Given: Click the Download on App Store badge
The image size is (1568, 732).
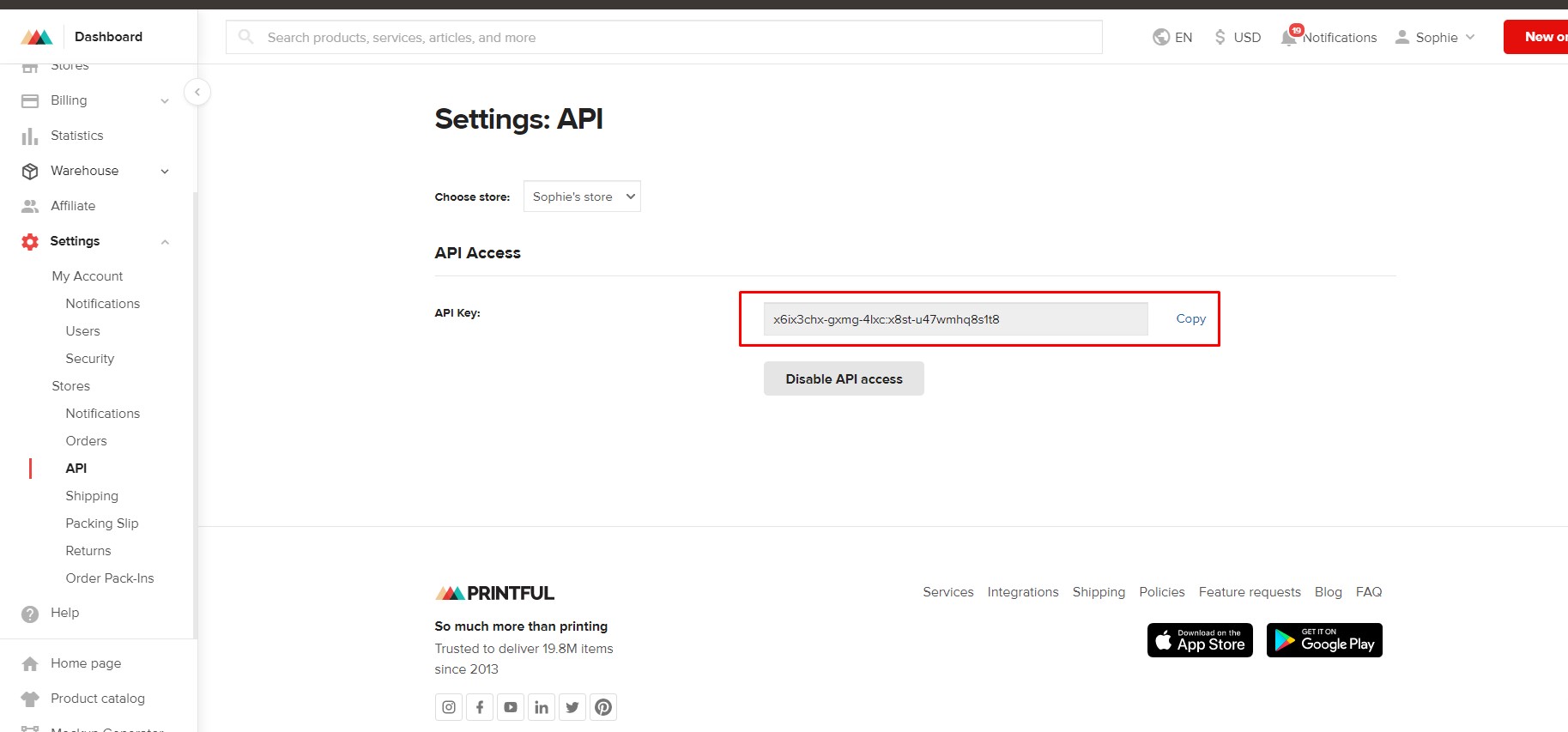Looking at the screenshot, I should click(1200, 640).
